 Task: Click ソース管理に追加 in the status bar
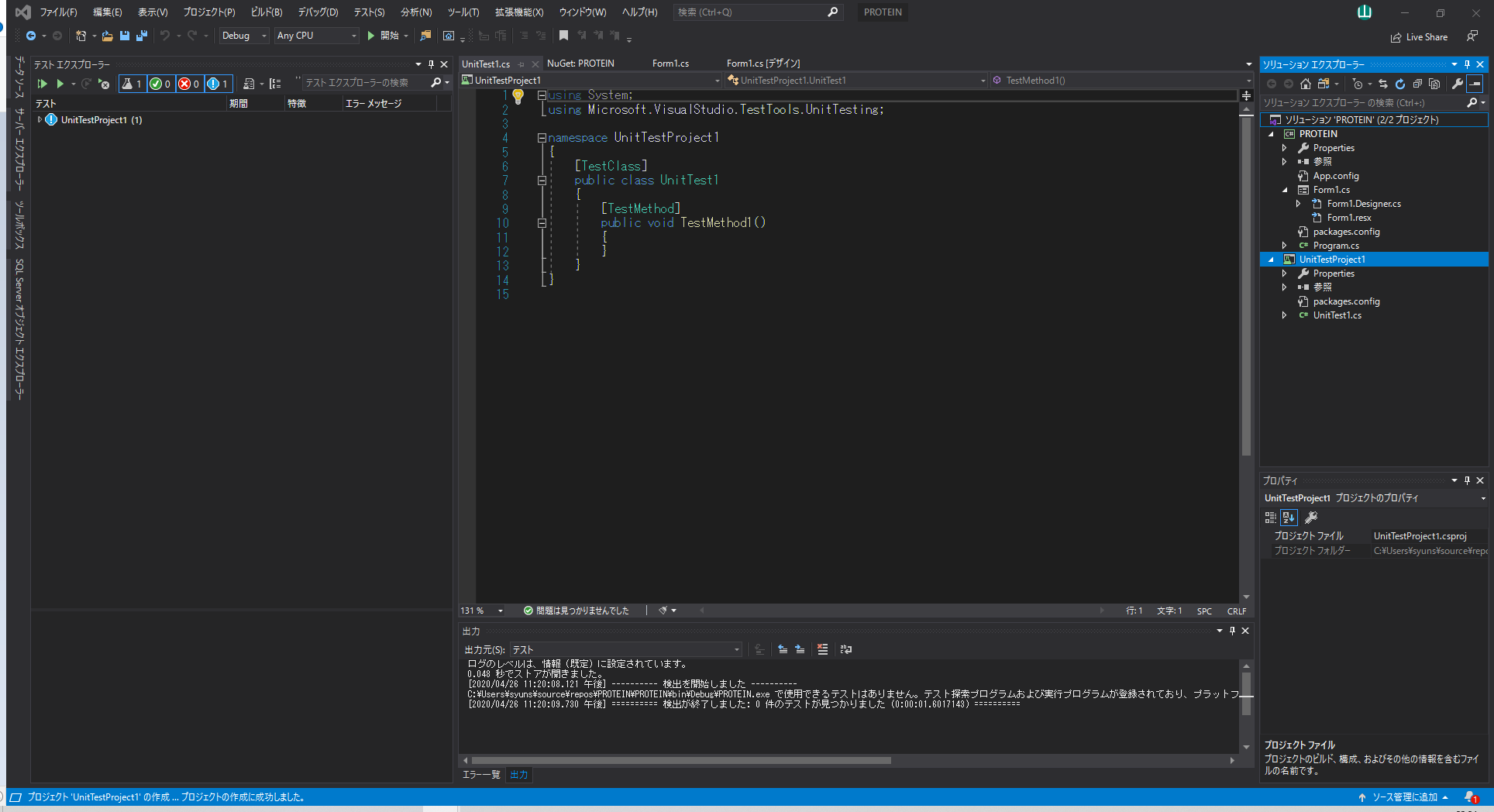click(1404, 797)
